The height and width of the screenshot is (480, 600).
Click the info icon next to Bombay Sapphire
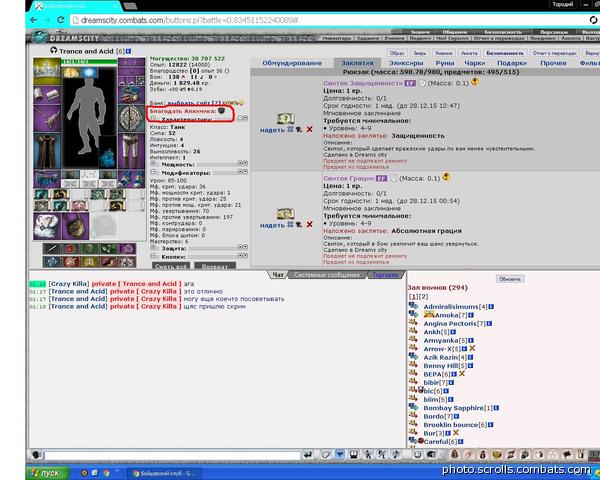pos(496,408)
